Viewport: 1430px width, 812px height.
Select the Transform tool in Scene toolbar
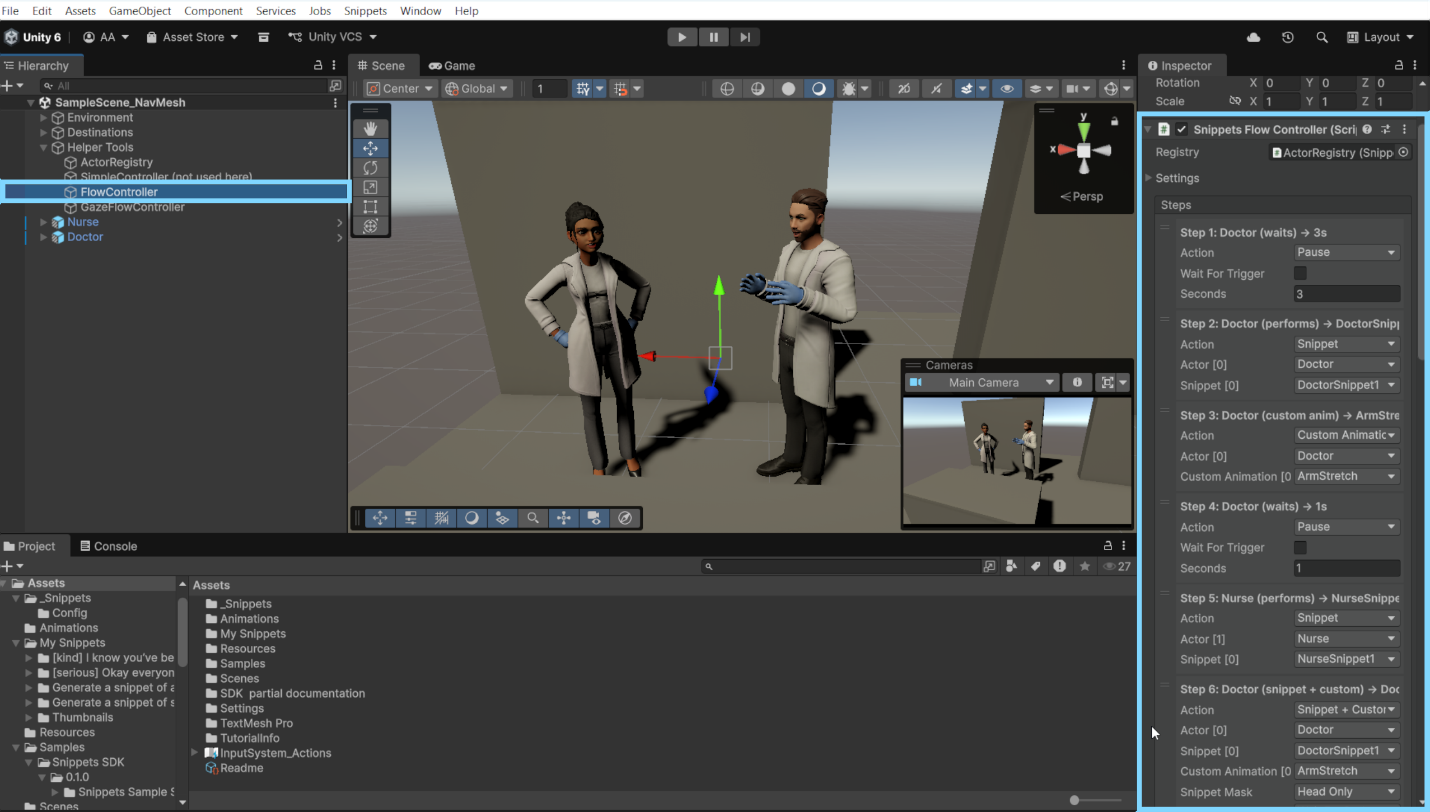370,226
